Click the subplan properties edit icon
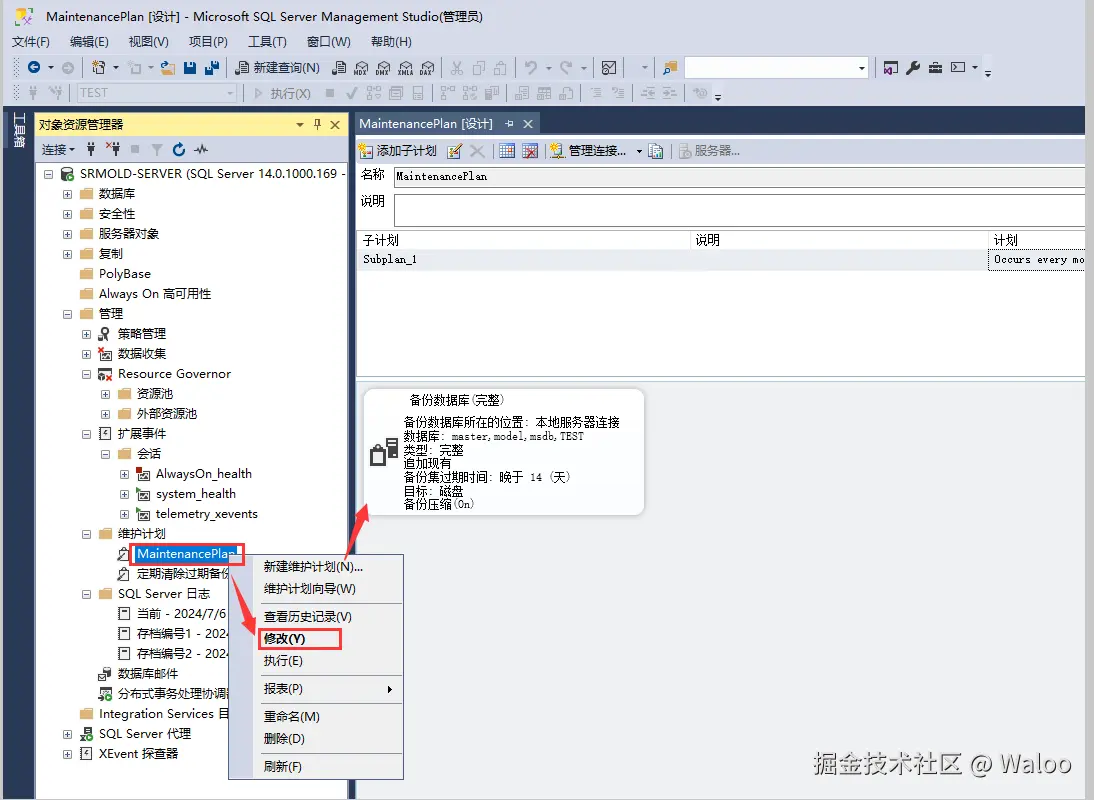The width and height of the screenshot is (1094, 800). coord(454,151)
